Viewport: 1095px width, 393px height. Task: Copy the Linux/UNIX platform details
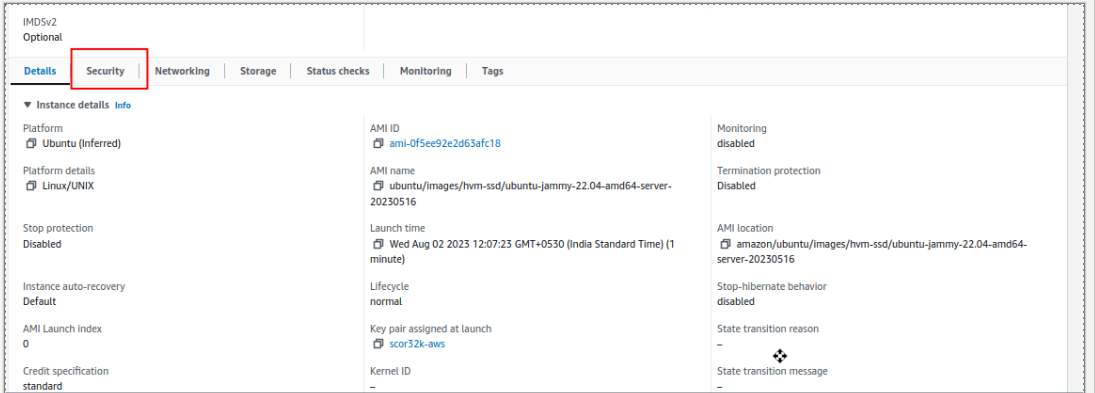click(x=31, y=186)
